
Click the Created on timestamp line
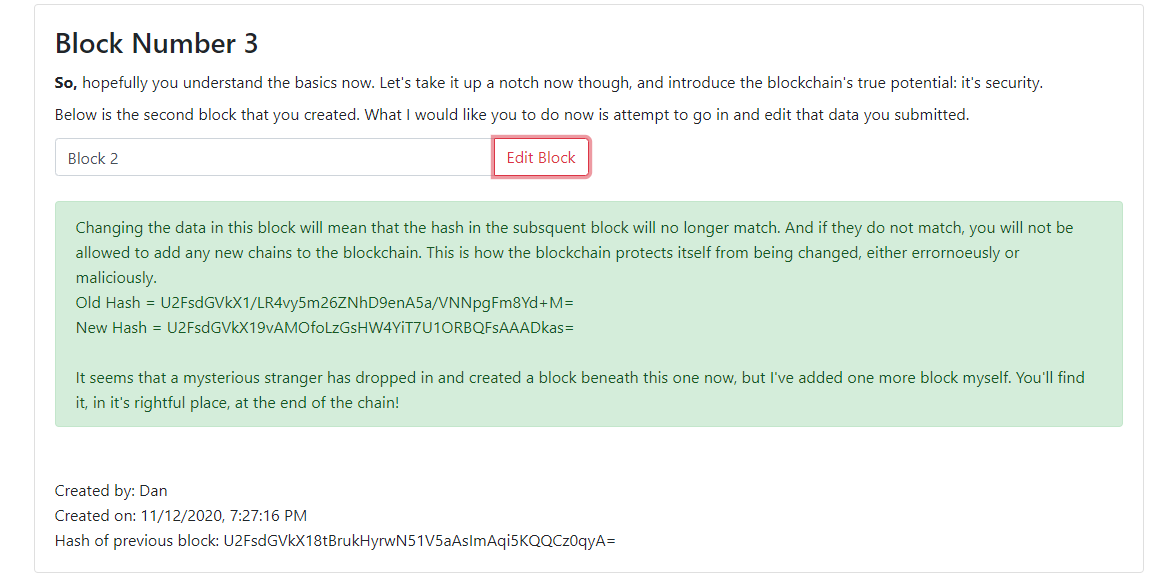click(x=181, y=516)
